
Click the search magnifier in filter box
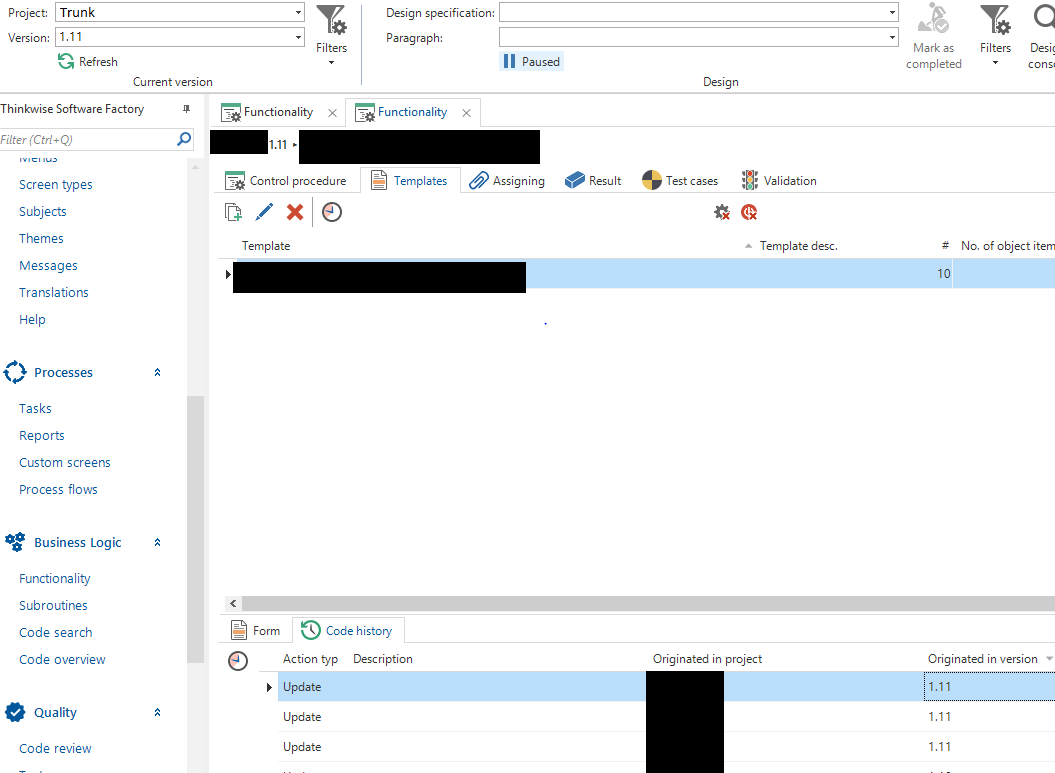[184, 139]
